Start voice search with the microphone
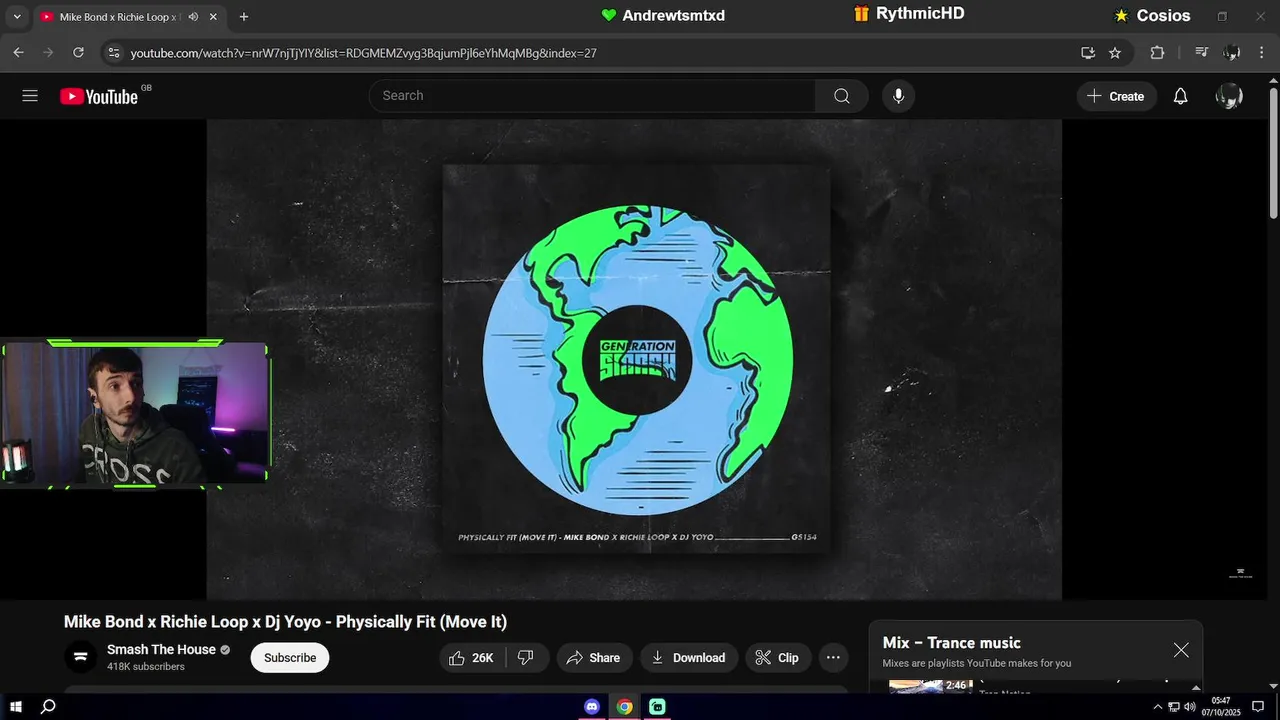The width and height of the screenshot is (1280, 720). coord(898,96)
